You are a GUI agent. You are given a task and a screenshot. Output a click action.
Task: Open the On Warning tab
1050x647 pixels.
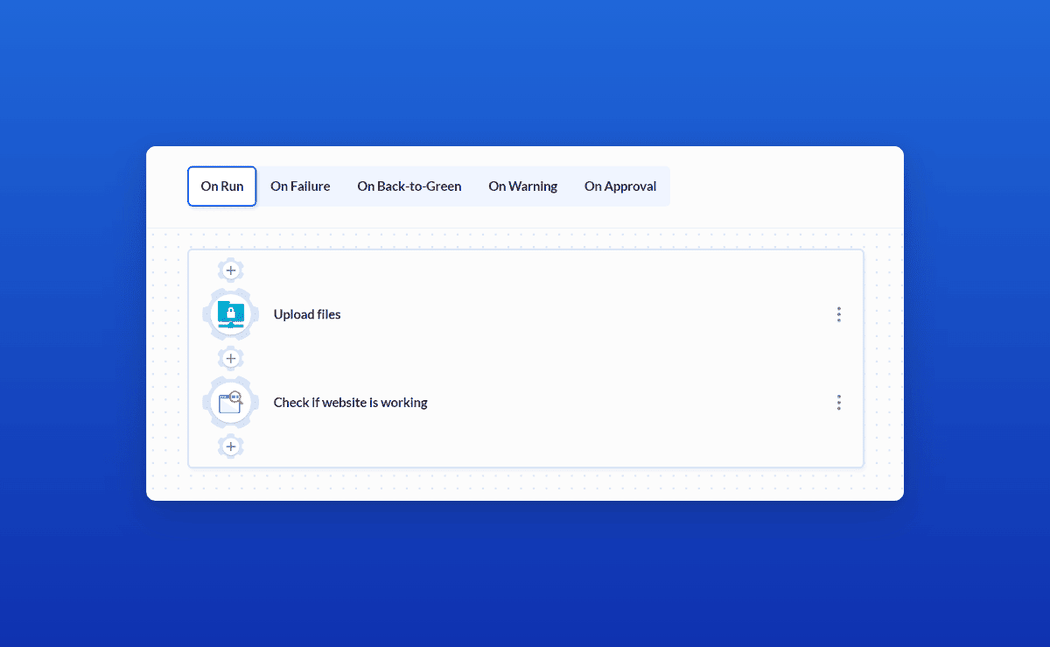click(522, 186)
